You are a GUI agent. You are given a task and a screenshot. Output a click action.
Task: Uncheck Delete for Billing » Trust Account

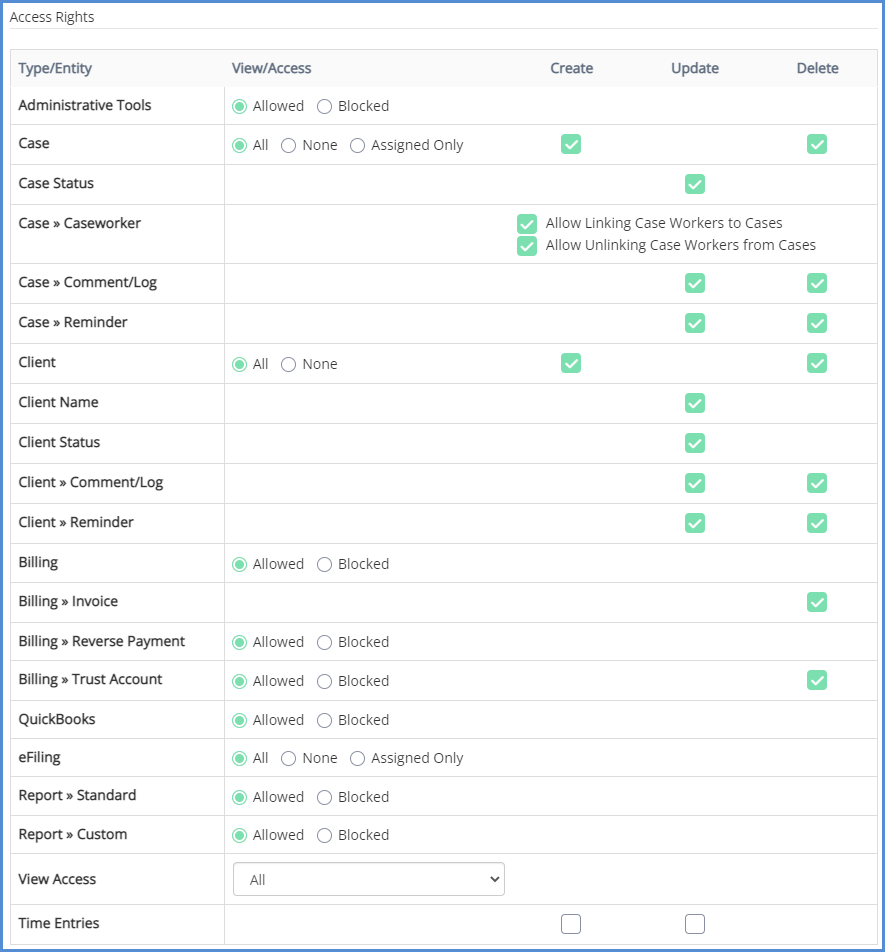[817, 681]
